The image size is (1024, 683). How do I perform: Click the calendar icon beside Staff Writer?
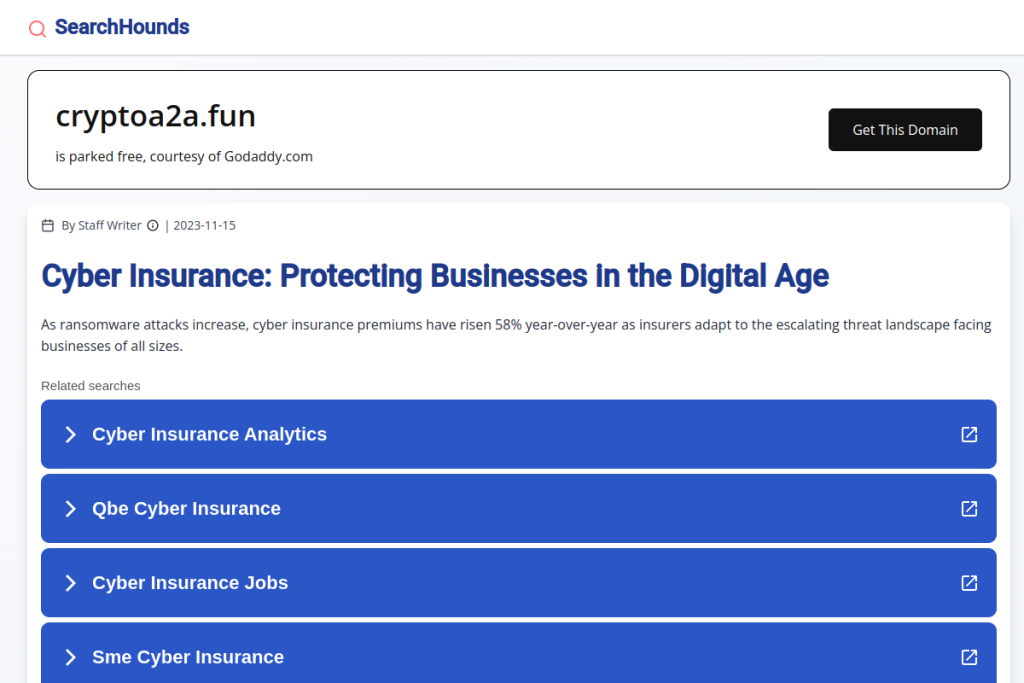click(47, 226)
